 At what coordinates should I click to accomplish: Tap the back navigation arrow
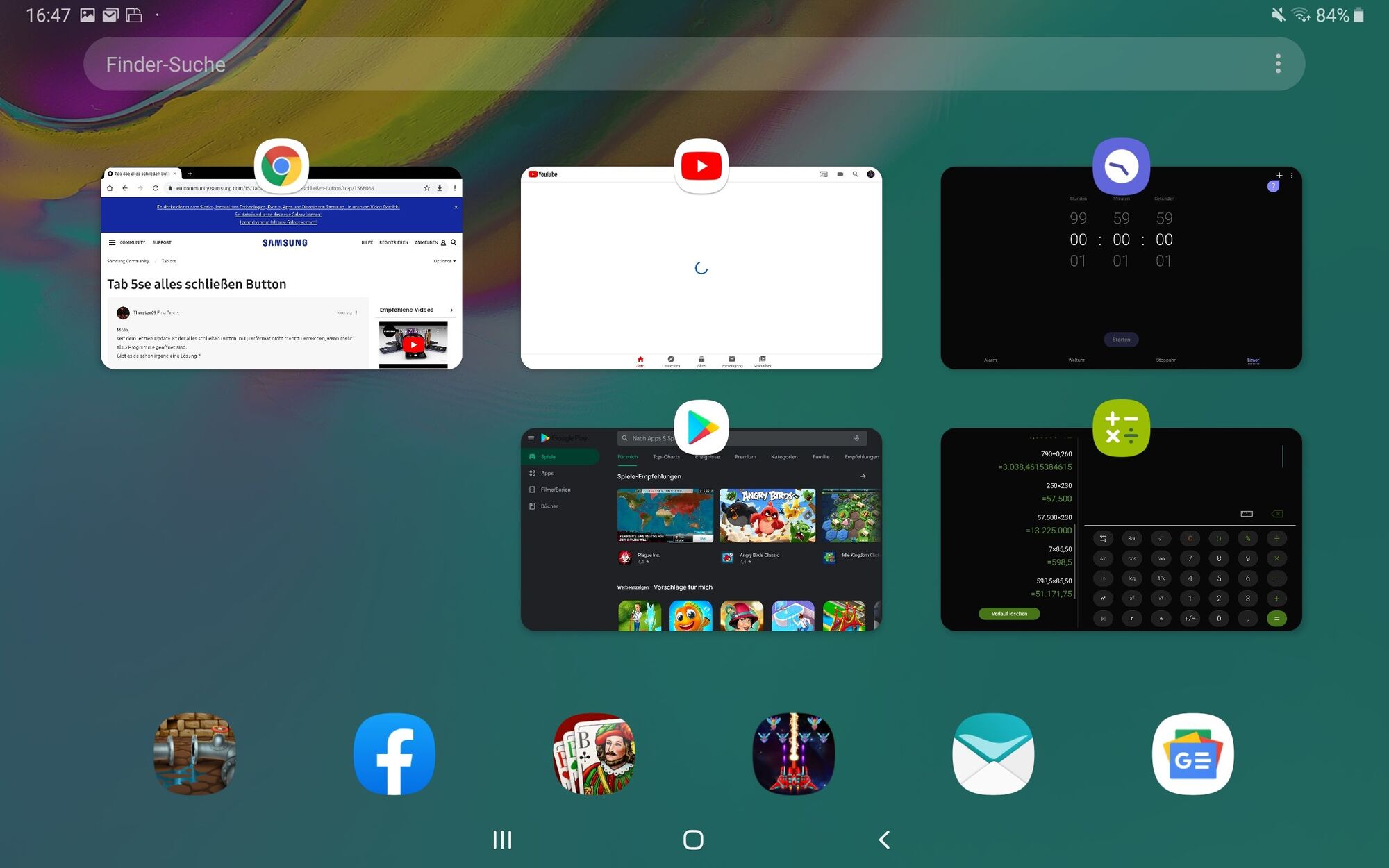point(884,840)
